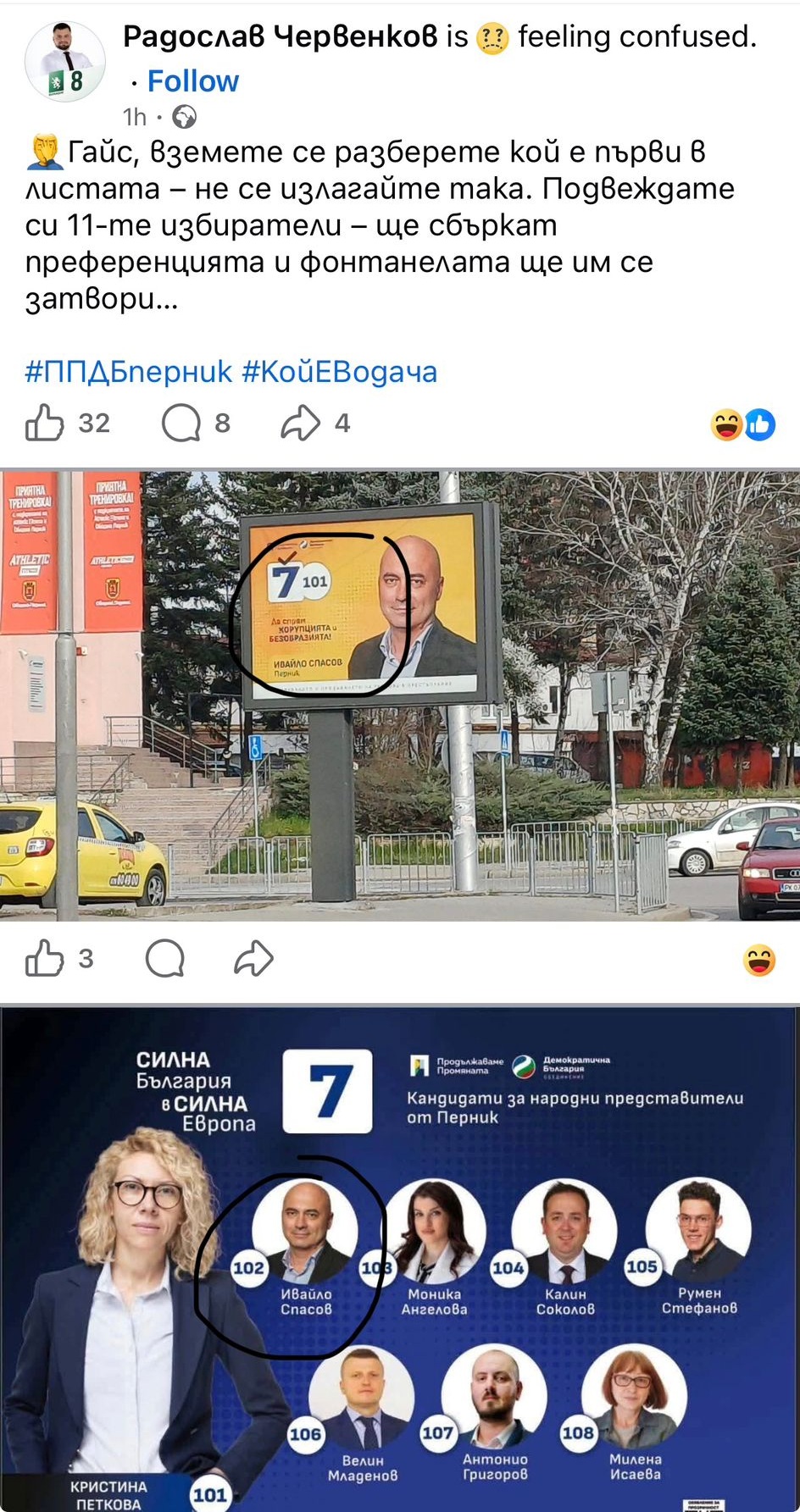Open comments on the main post

point(181,423)
